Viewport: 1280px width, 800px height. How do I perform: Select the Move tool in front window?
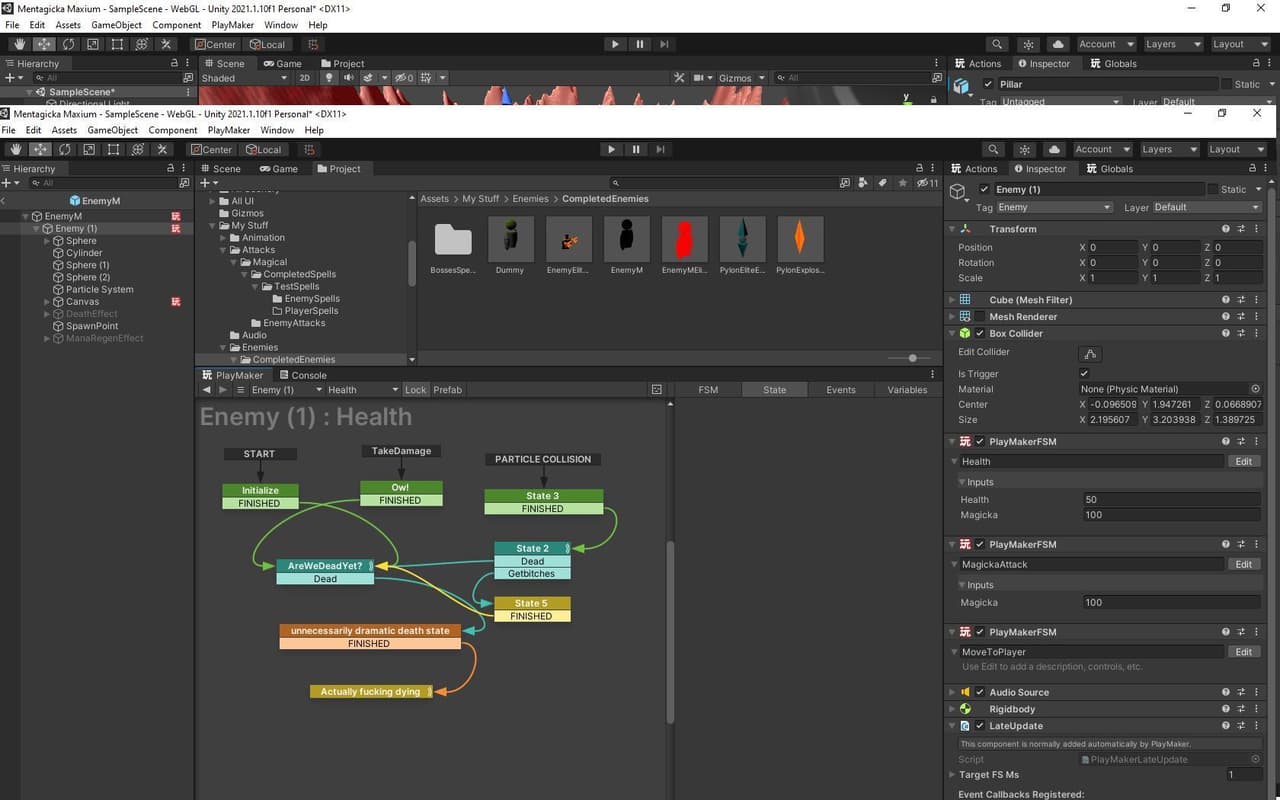pyautogui.click(x=40, y=149)
